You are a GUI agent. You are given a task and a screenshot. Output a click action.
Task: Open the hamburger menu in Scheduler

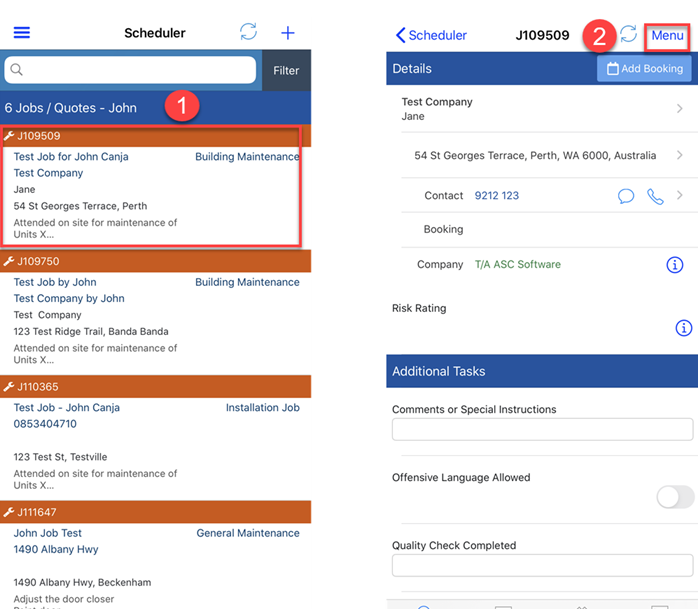[x=21, y=33]
